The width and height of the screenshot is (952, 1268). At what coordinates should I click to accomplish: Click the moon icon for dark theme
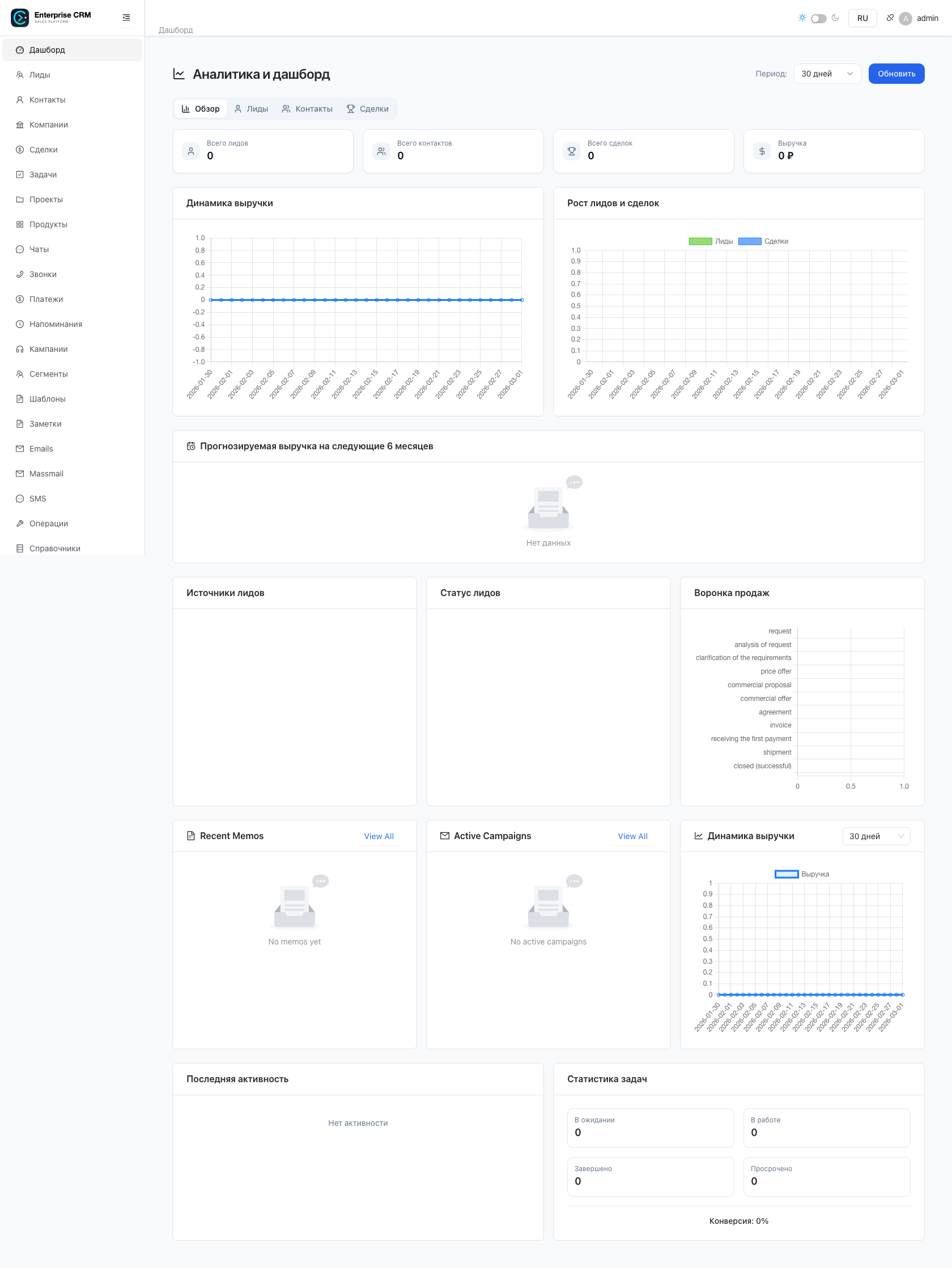(836, 18)
